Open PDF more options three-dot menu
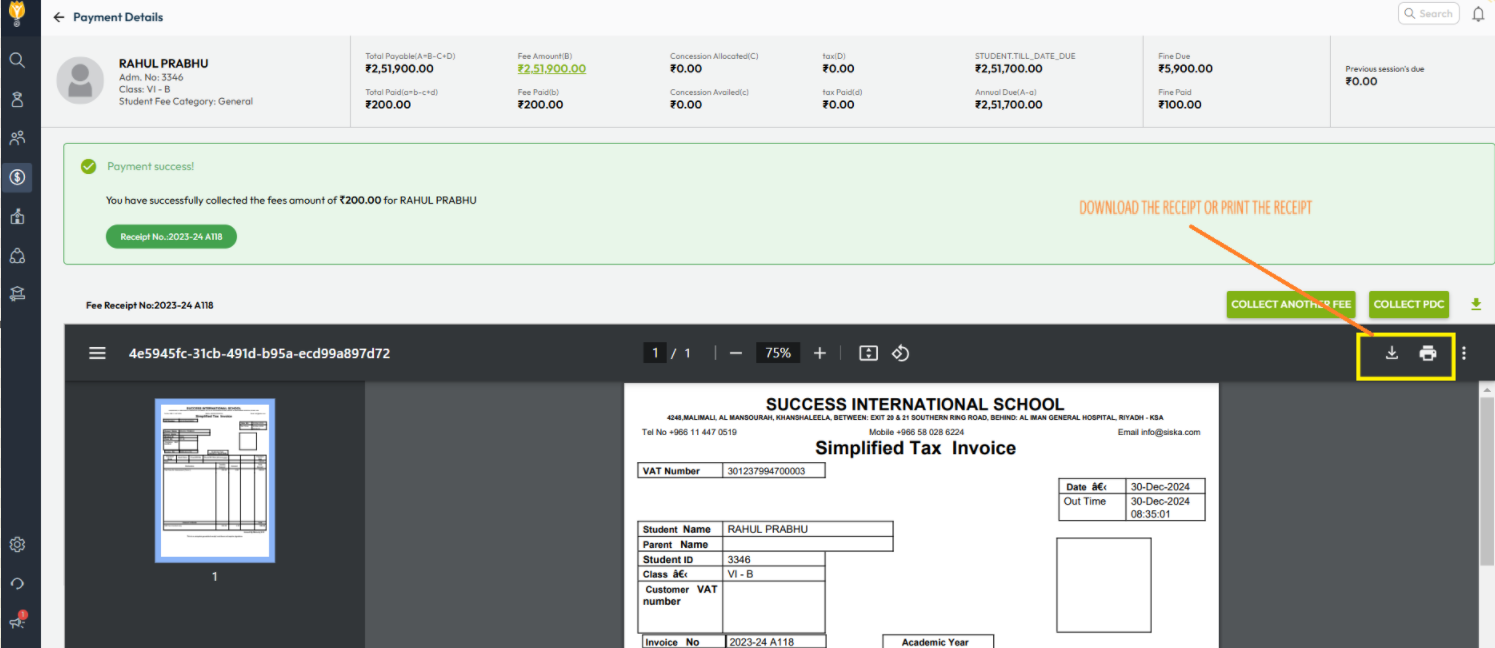Screen dimensions: 1495x648 point(1464,353)
